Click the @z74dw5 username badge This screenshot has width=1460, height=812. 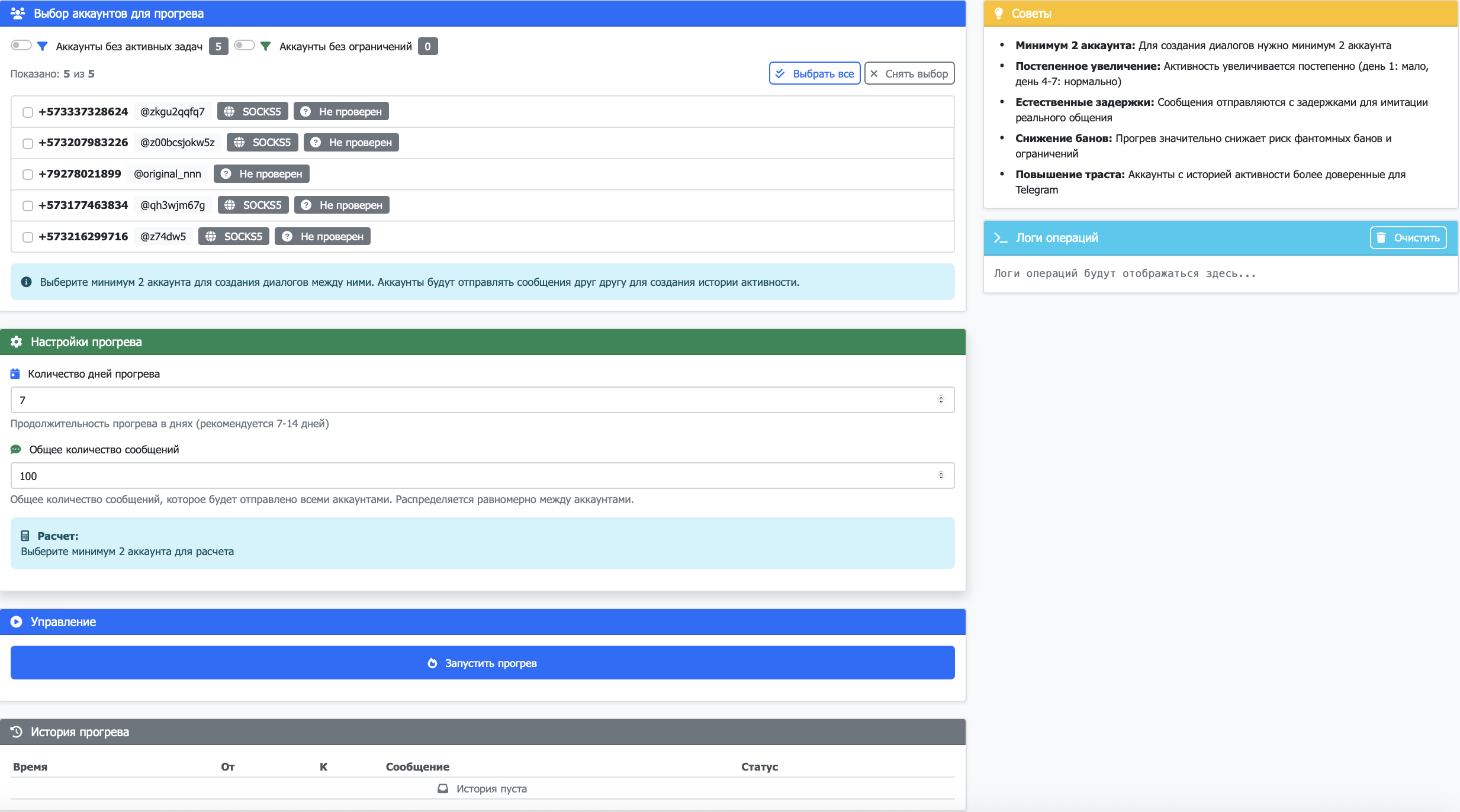[x=163, y=237]
